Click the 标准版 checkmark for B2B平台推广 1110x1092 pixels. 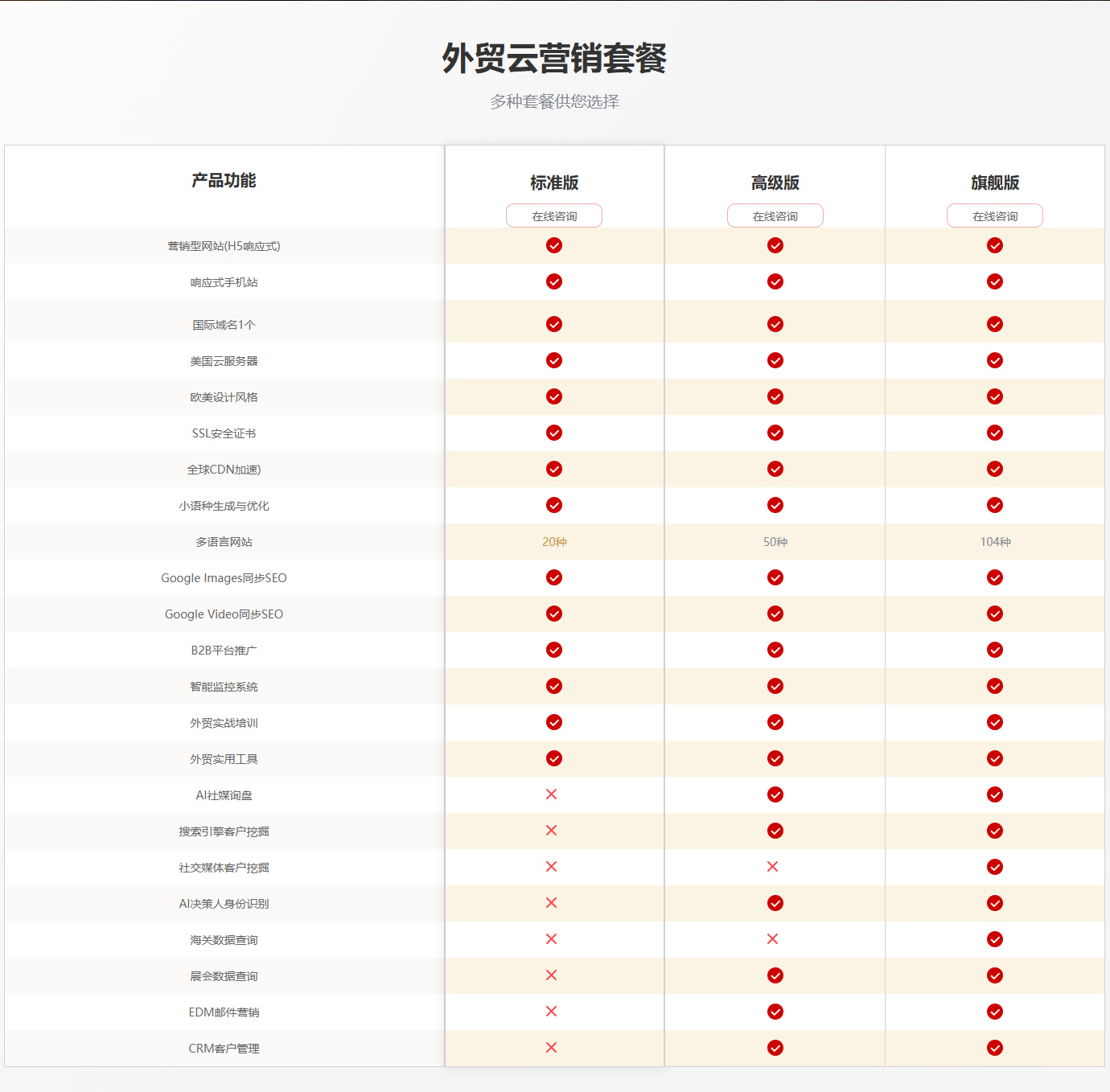554,650
